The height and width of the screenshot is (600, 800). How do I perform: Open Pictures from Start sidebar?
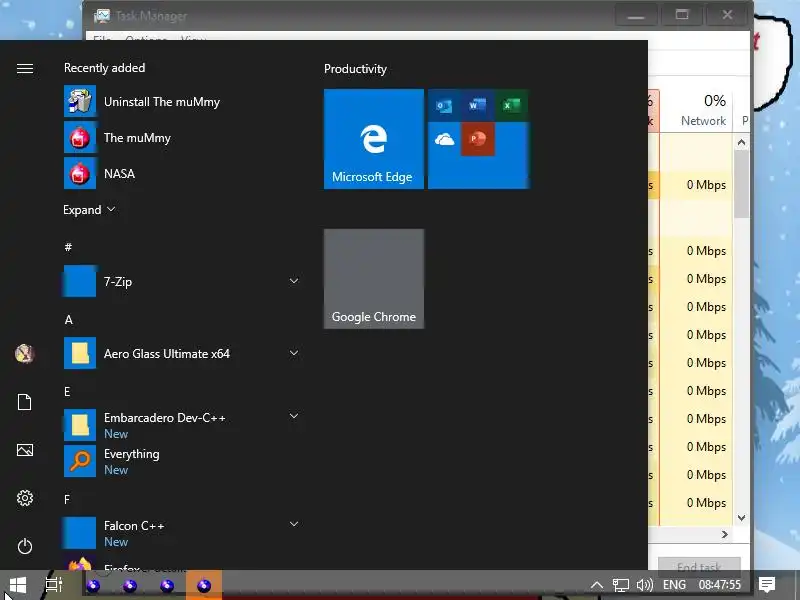tap(24, 450)
